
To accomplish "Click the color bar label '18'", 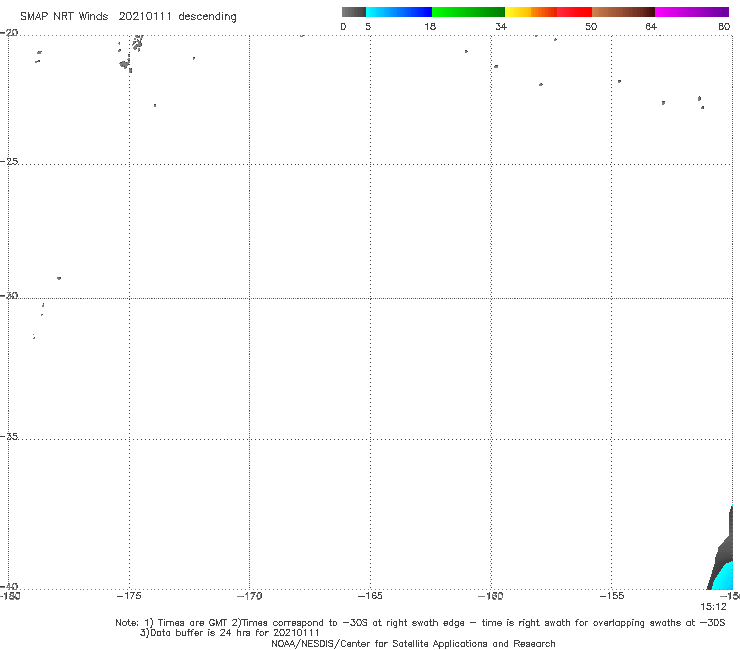I will tap(430, 26).
